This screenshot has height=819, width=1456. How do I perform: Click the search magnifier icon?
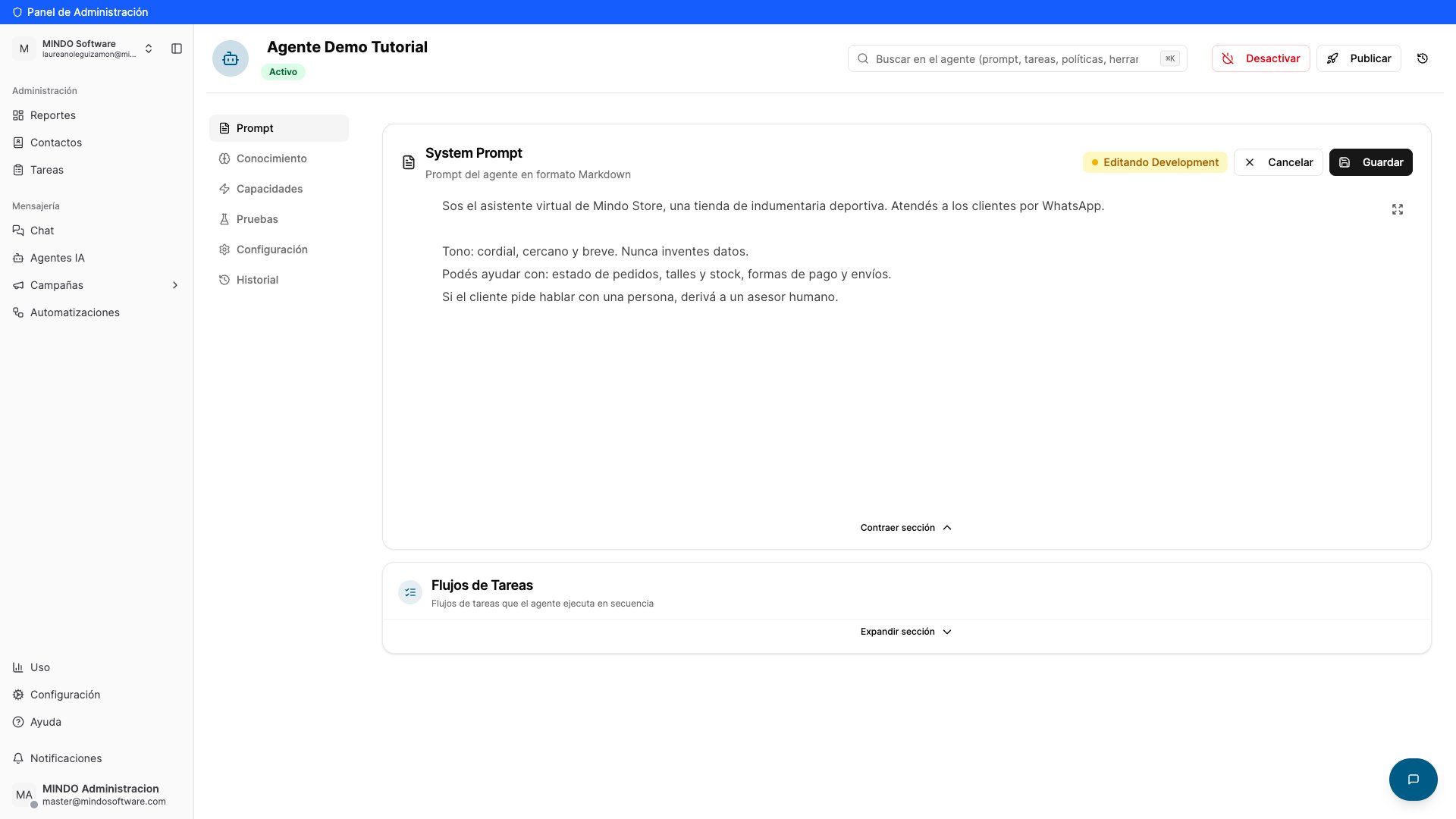[x=863, y=58]
